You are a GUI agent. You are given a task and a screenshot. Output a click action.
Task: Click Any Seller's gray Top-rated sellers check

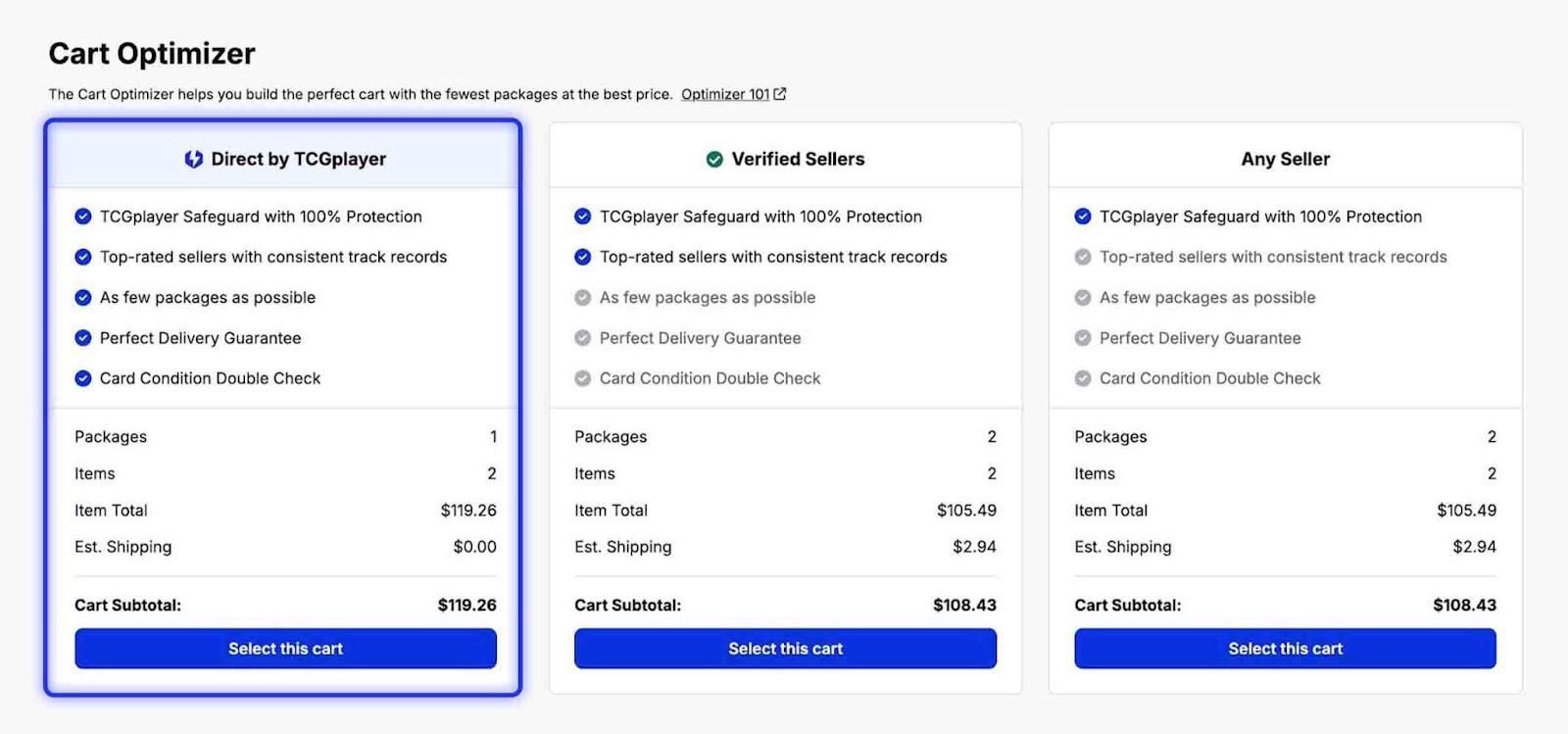pos(1083,257)
